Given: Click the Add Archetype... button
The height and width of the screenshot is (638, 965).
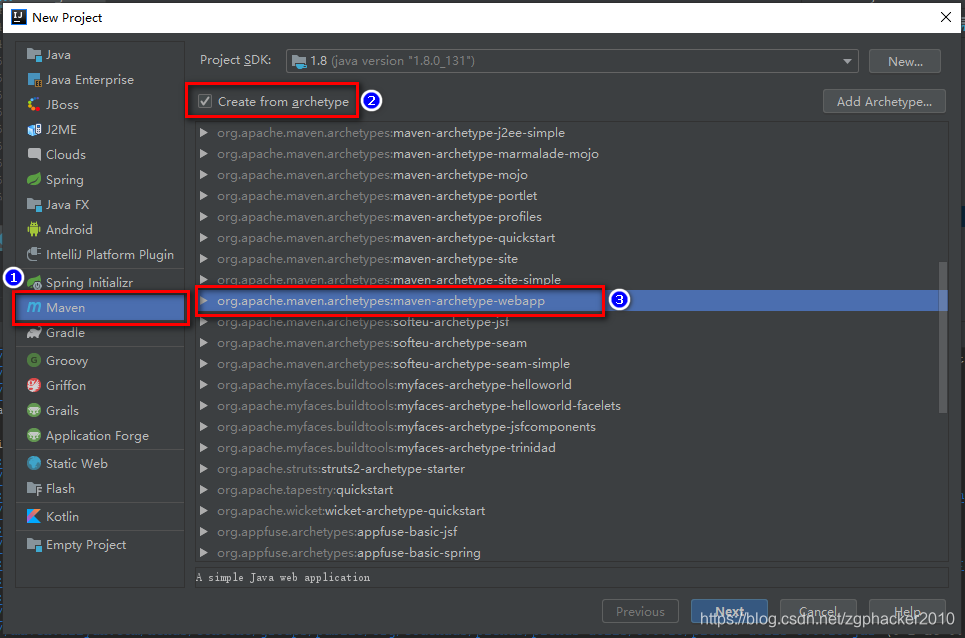Looking at the screenshot, I should pos(884,102).
